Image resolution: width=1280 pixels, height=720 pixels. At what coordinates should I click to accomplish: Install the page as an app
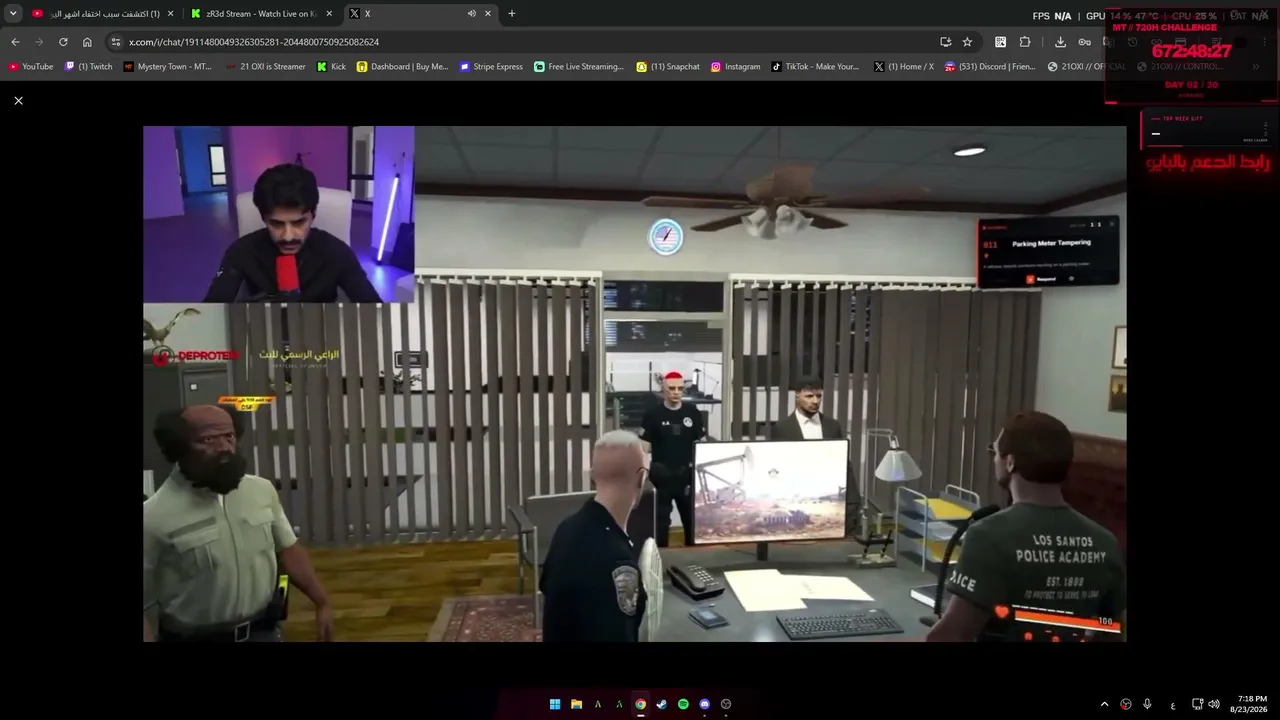tap(945, 42)
